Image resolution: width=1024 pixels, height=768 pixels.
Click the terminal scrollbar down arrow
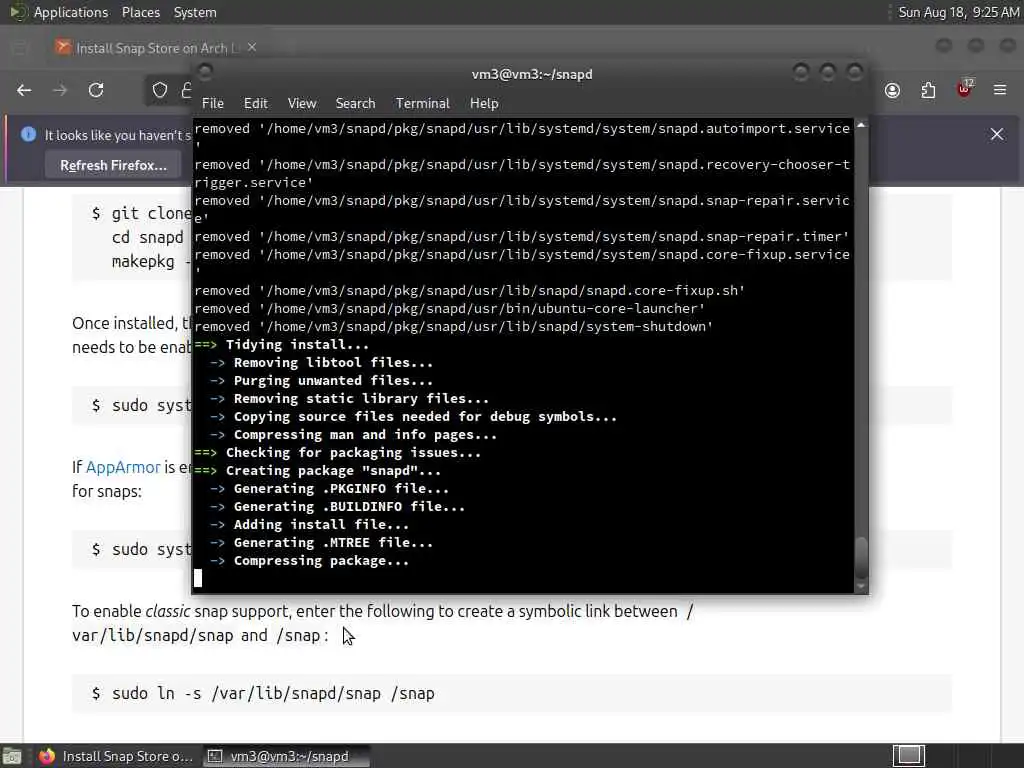[861, 586]
